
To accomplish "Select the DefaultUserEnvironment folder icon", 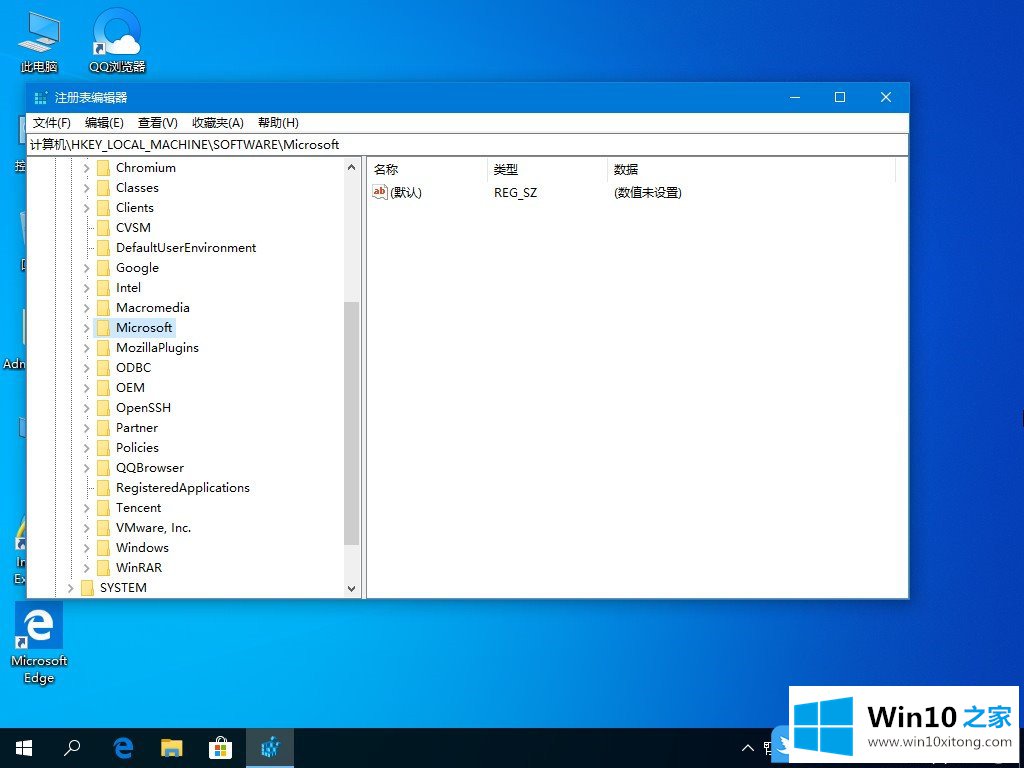I will pos(103,248).
